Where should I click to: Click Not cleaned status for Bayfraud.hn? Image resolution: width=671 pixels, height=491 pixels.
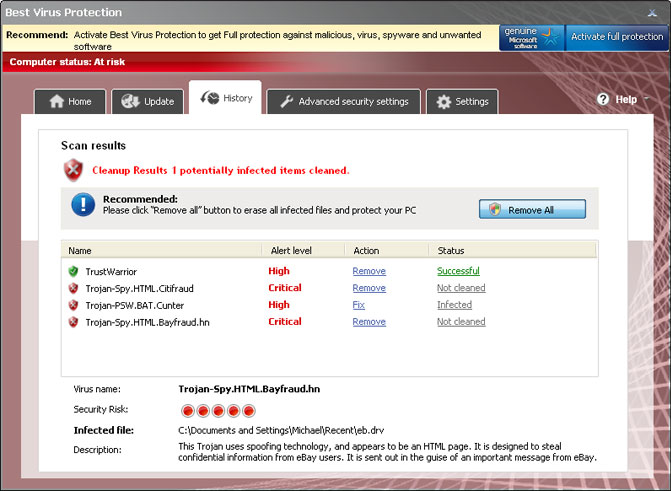click(x=461, y=322)
